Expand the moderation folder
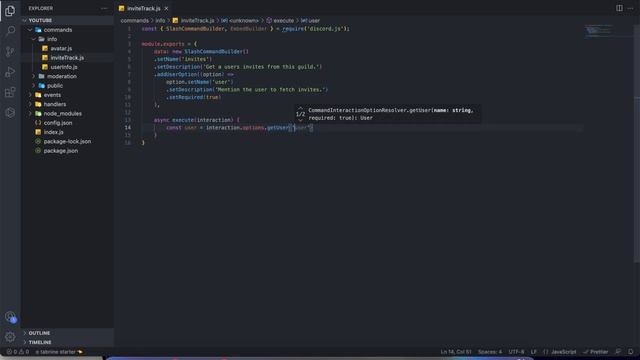 pos(67,76)
